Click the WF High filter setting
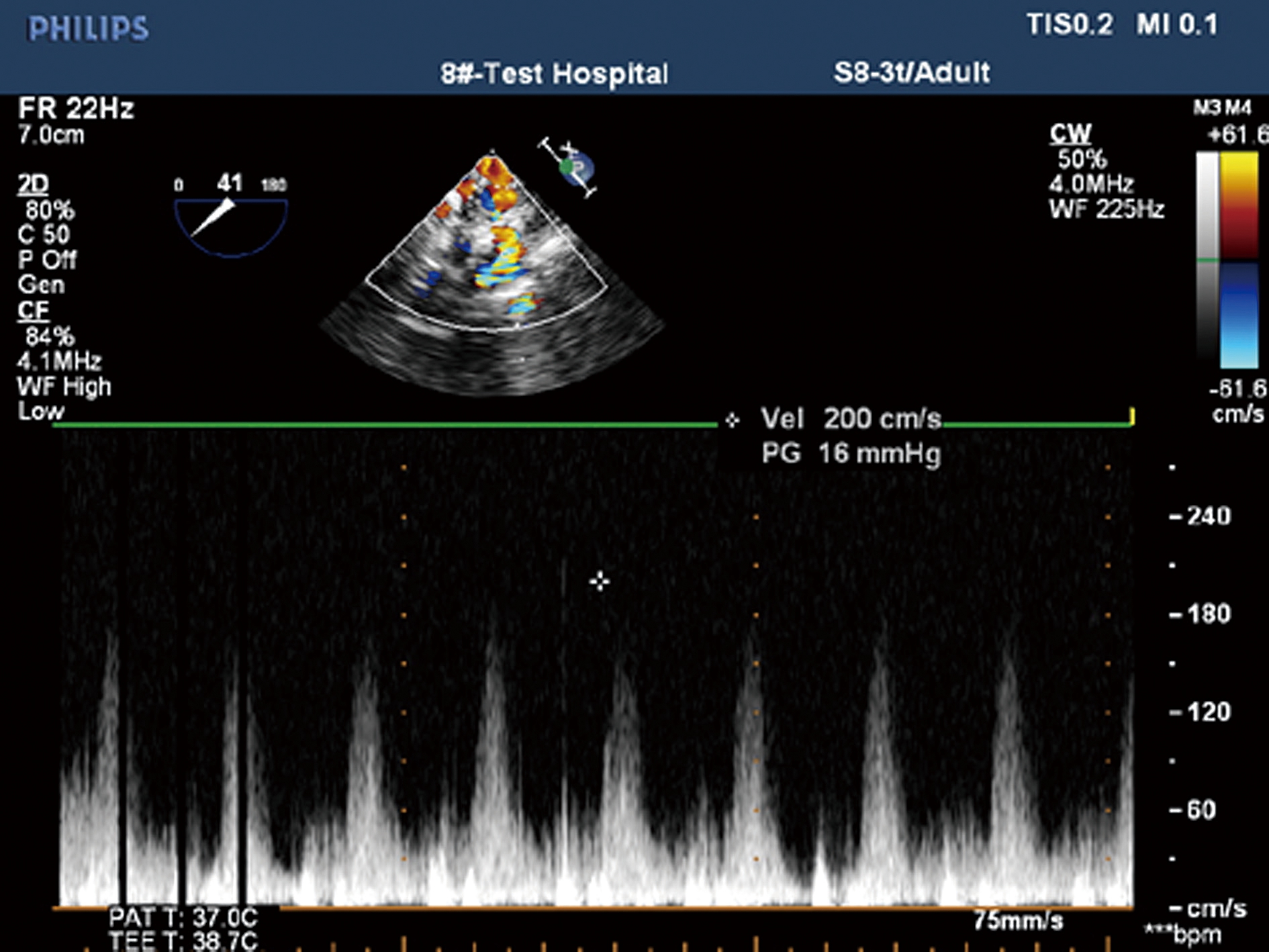 click(64, 387)
